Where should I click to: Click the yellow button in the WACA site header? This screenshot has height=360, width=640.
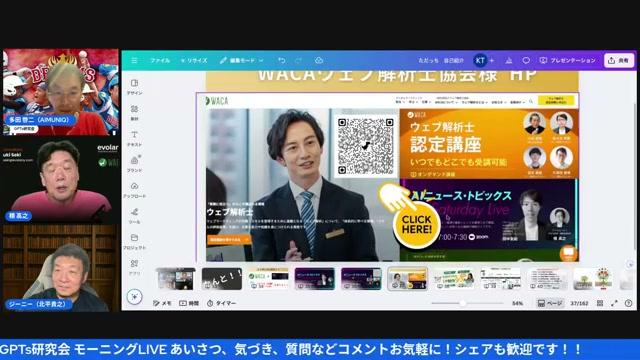pyautogui.click(x=556, y=100)
